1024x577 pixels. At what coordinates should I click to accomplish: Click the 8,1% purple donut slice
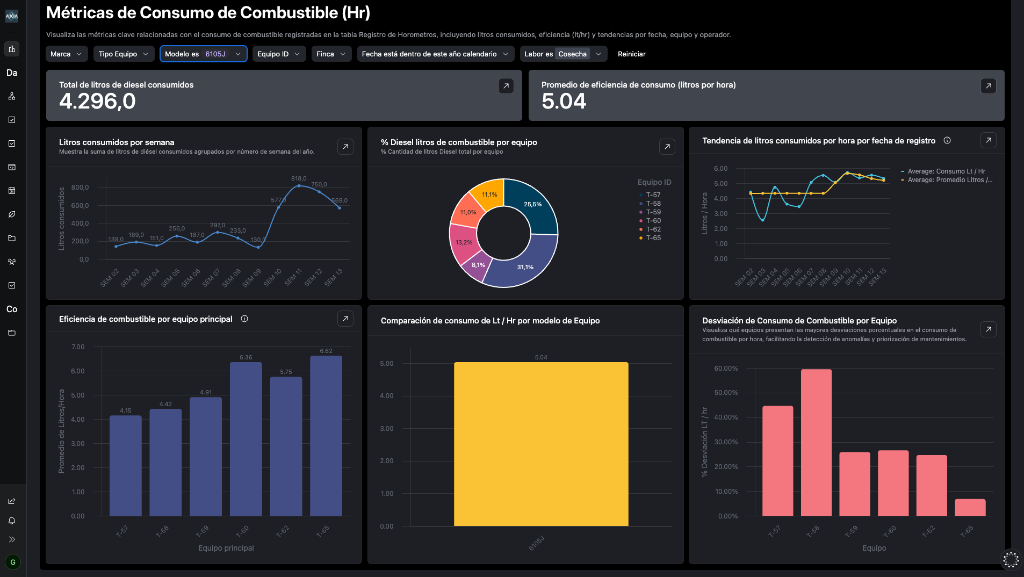[479, 266]
